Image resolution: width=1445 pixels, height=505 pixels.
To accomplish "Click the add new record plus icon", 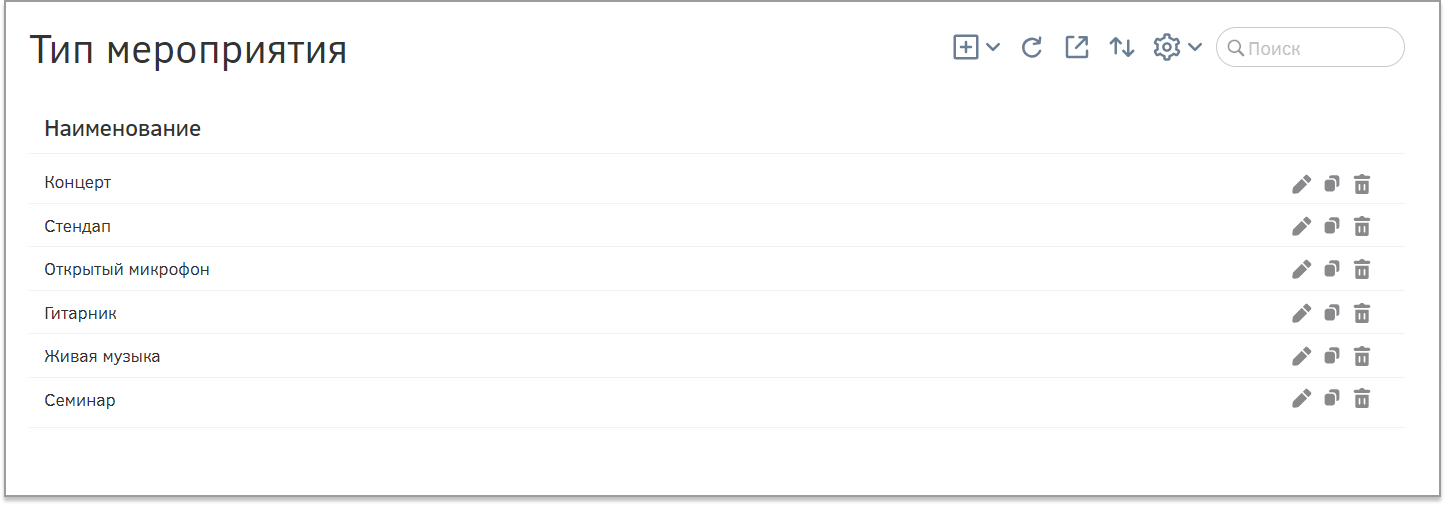I will point(965,47).
